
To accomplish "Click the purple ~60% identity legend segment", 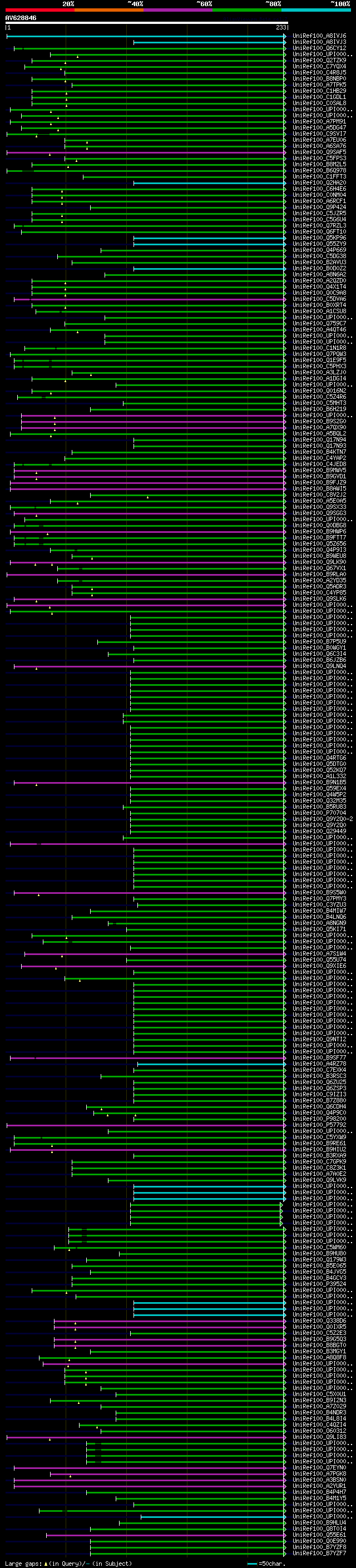I will click(179, 10).
